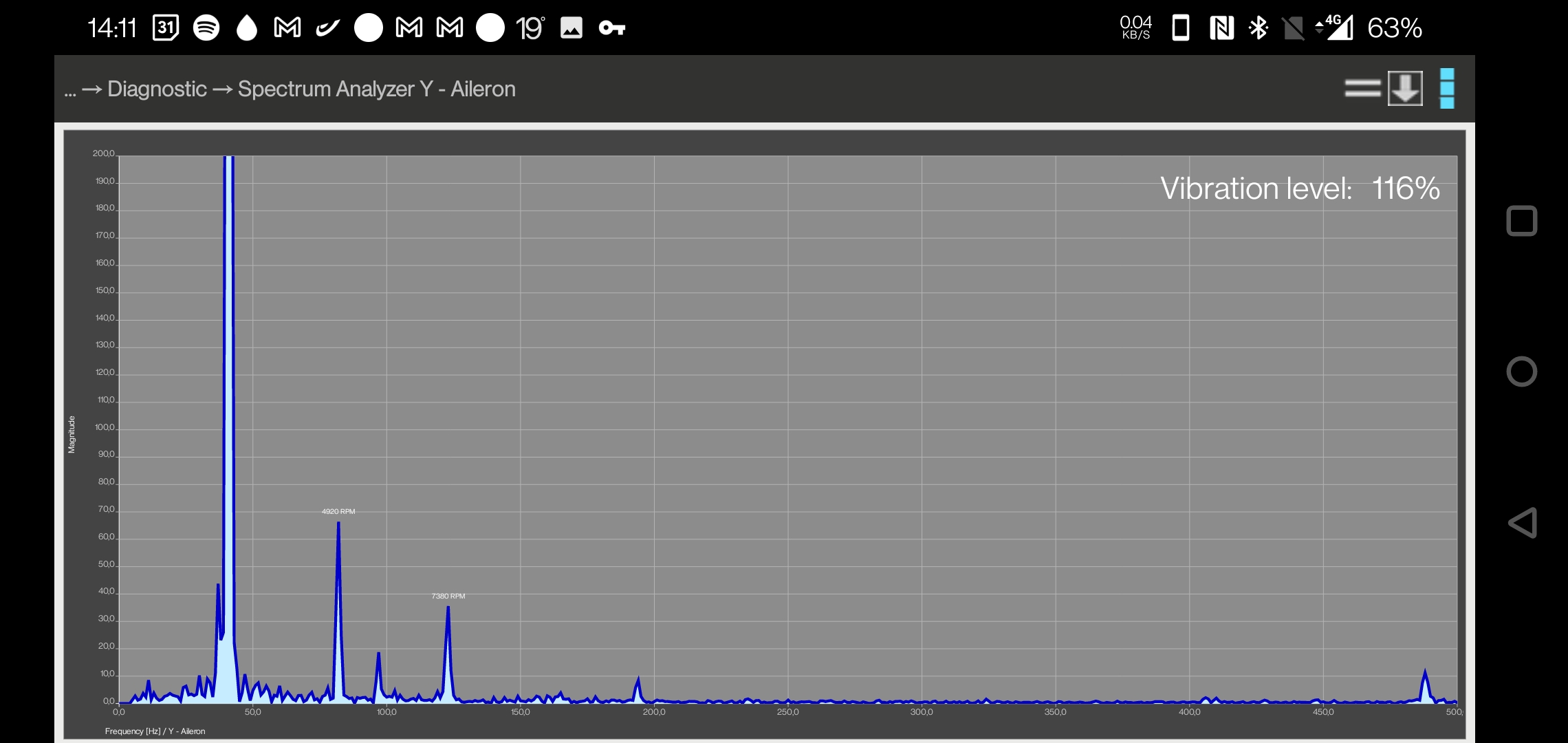This screenshot has height=743, width=1568.
Task: Tap the 7380 RPM peak label
Action: coord(448,596)
